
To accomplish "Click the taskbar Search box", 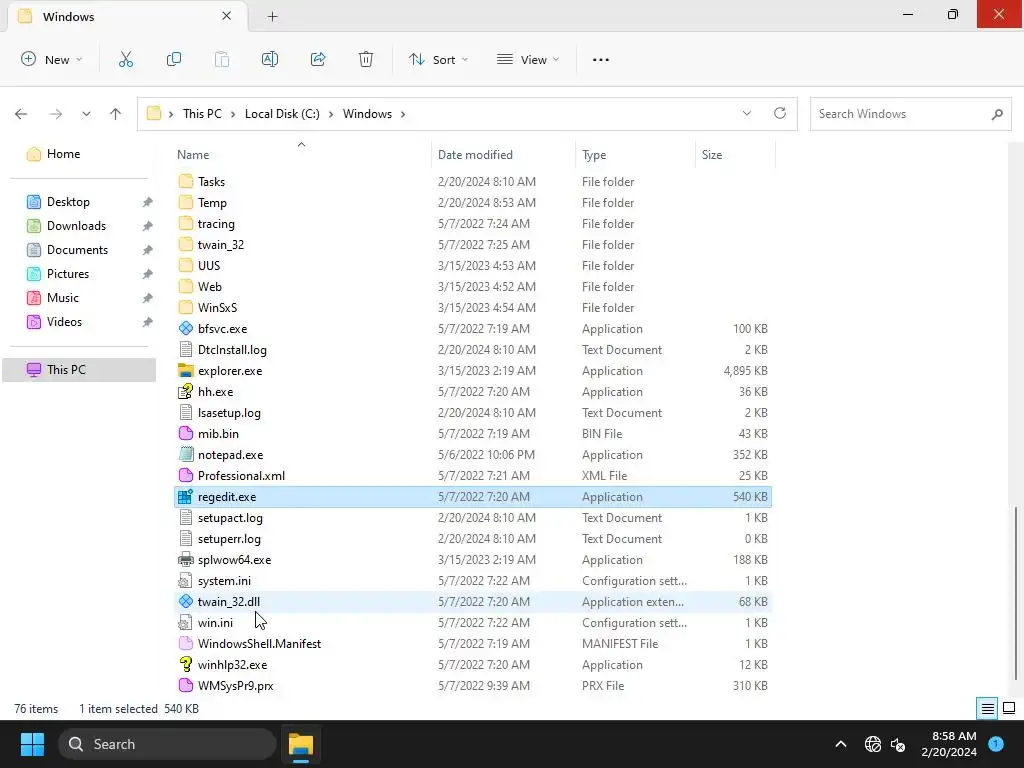I will pos(167,744).
